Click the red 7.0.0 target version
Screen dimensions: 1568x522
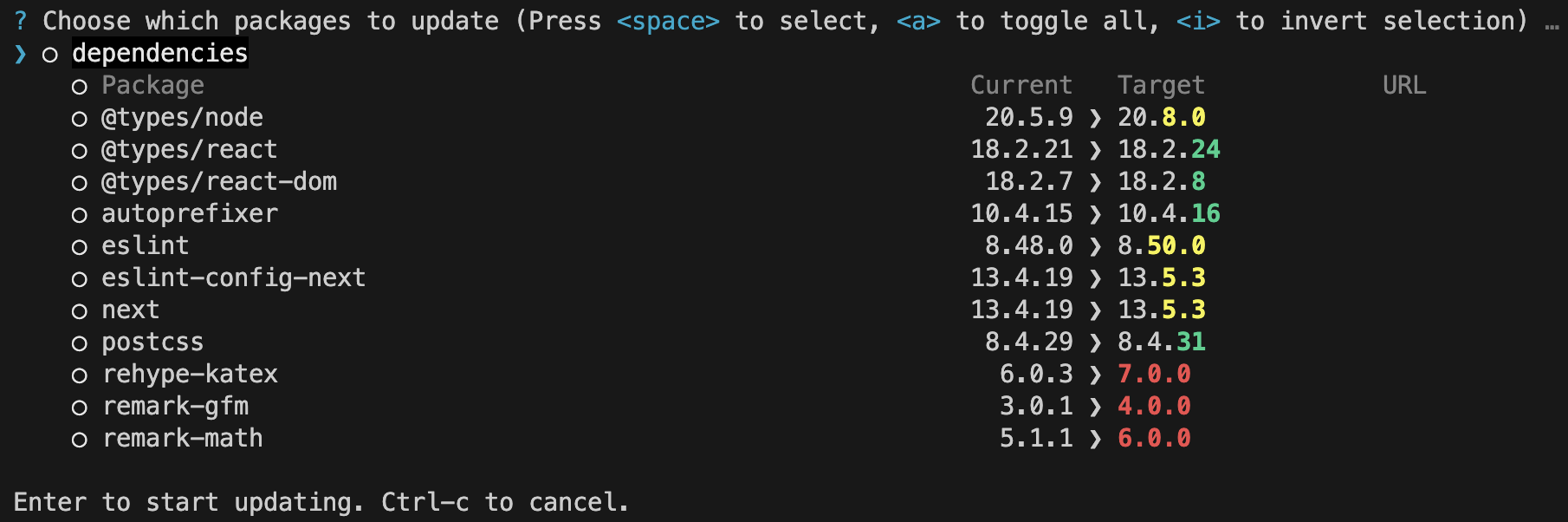click(x=1154, y=374)
